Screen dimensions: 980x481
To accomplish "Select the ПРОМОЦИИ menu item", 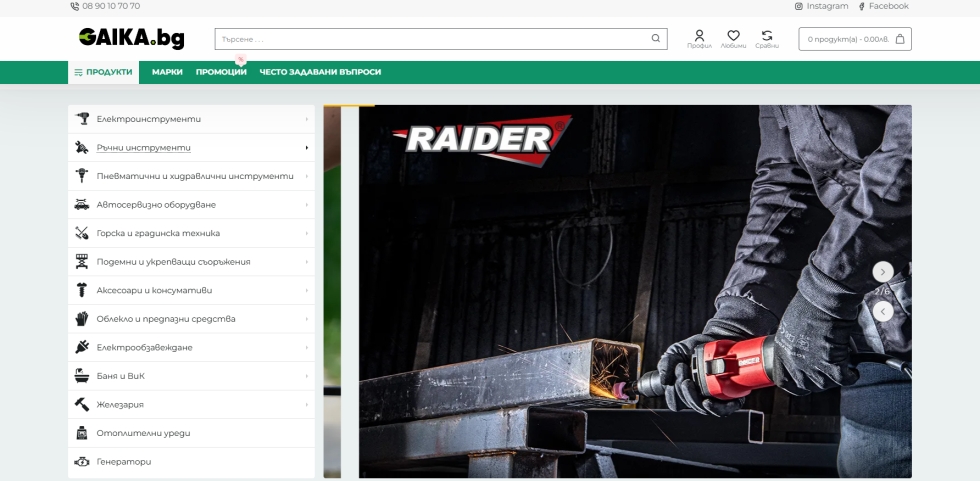I will point(221,72).
